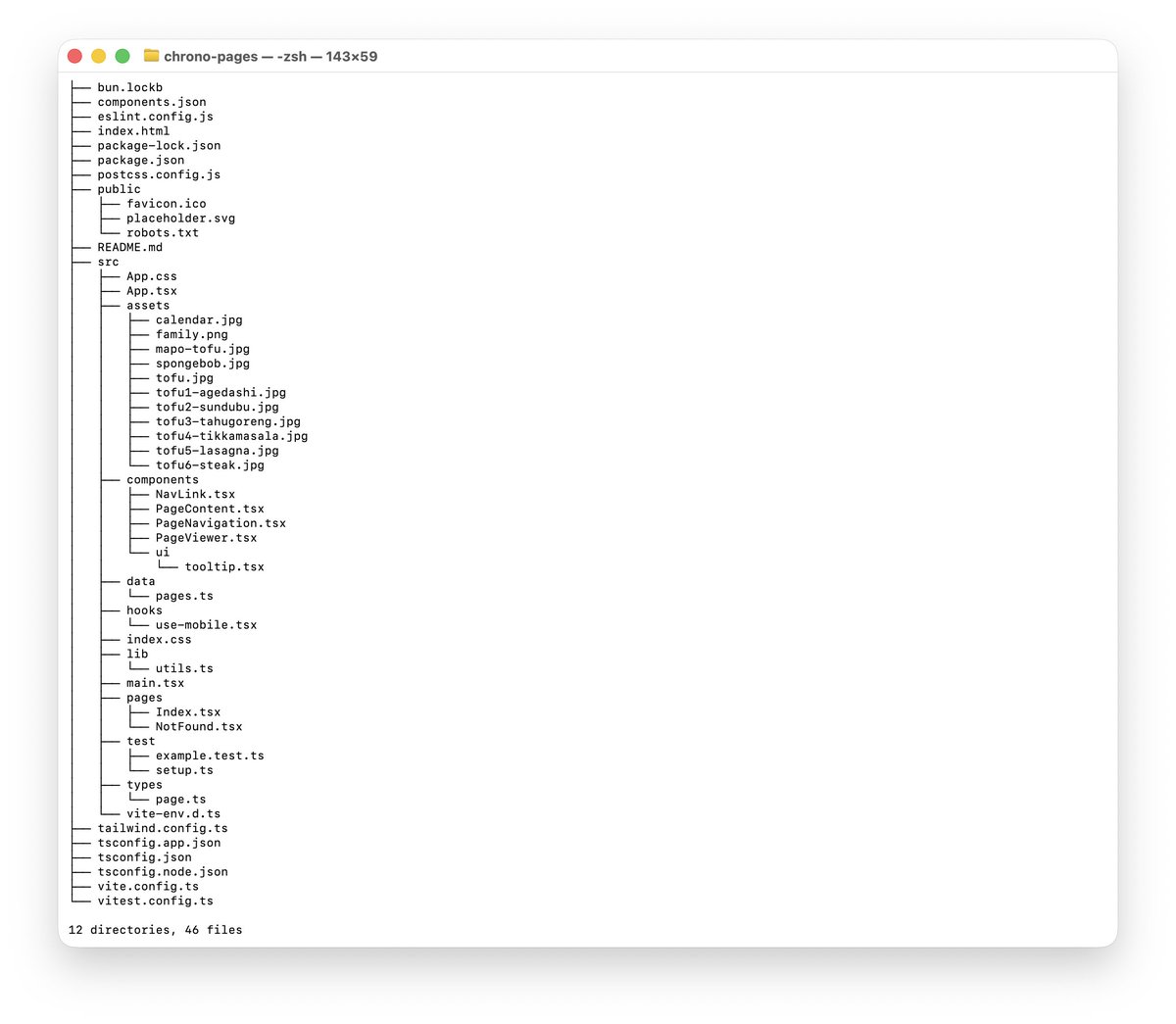
Task: Click tsconfig.node.json
Action: [163, 872]
